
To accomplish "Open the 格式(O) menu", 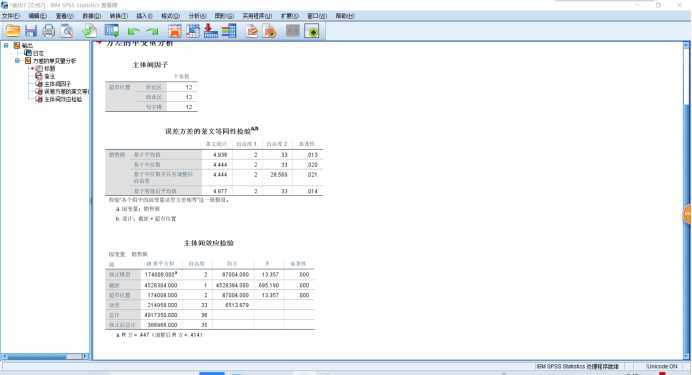I will click(170, 16).
